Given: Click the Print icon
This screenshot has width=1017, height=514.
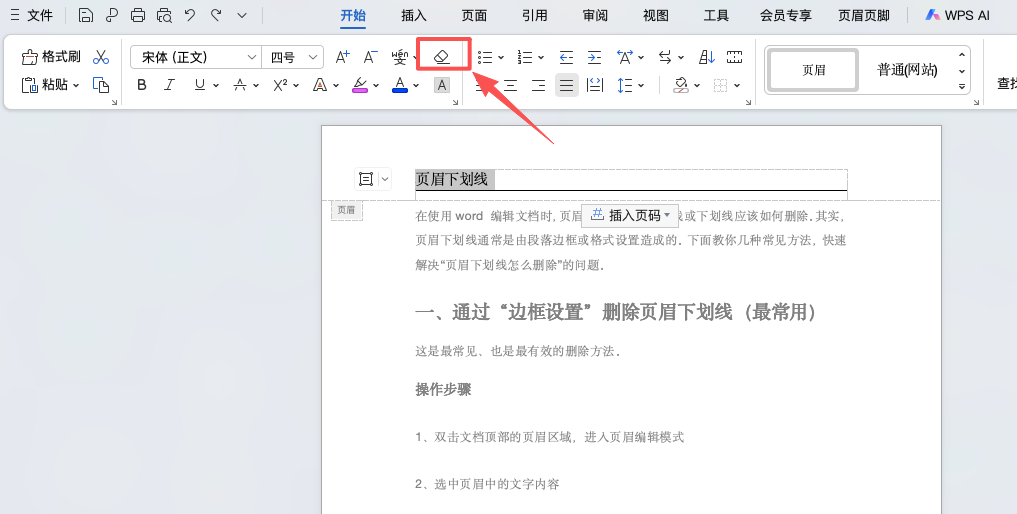Looking at the screenshot, I should [138, 15].
